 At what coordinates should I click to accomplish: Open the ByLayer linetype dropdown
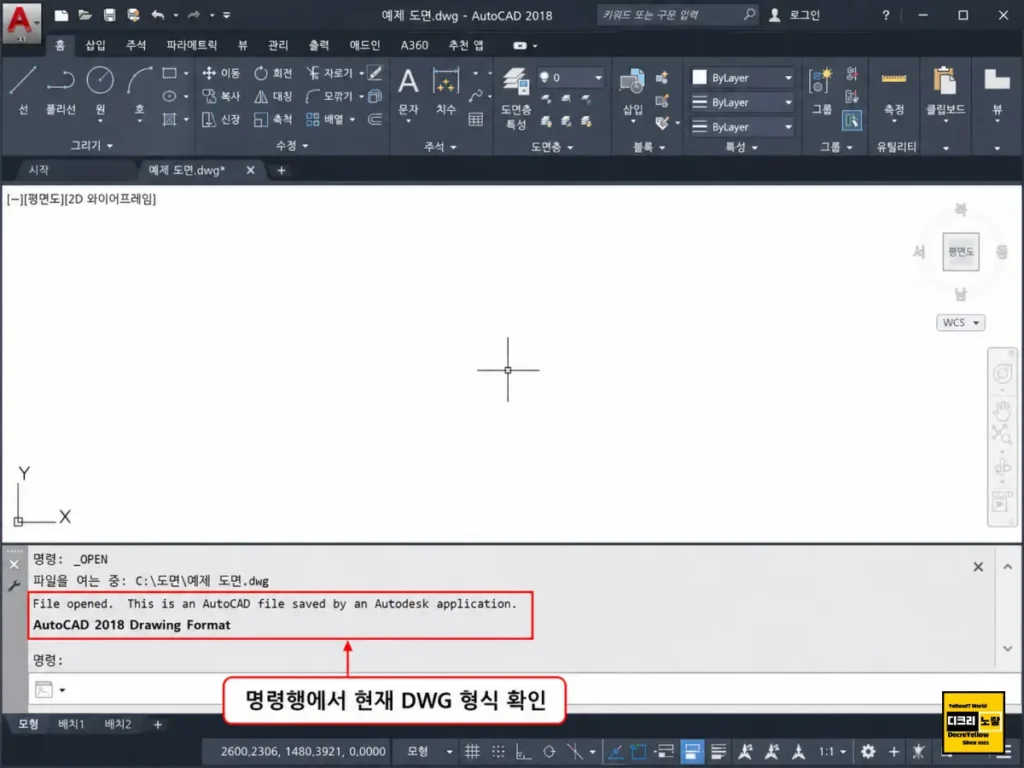click(x=742, y=127)
